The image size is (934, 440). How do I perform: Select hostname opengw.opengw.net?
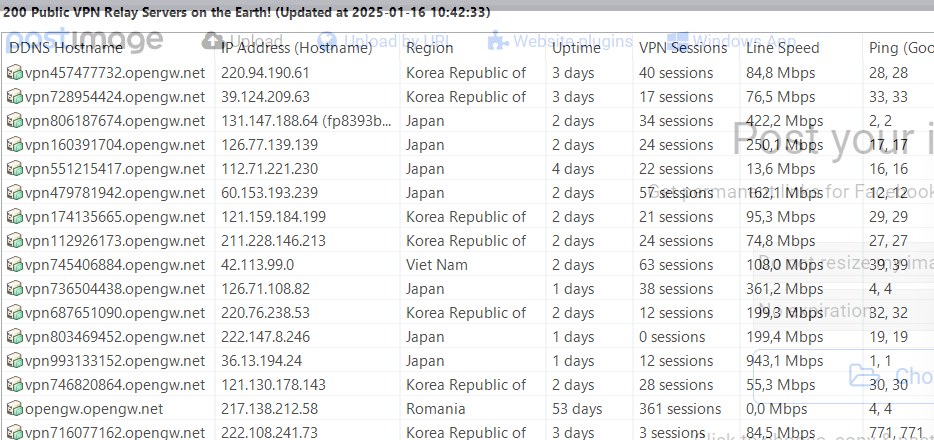point(94,409)
